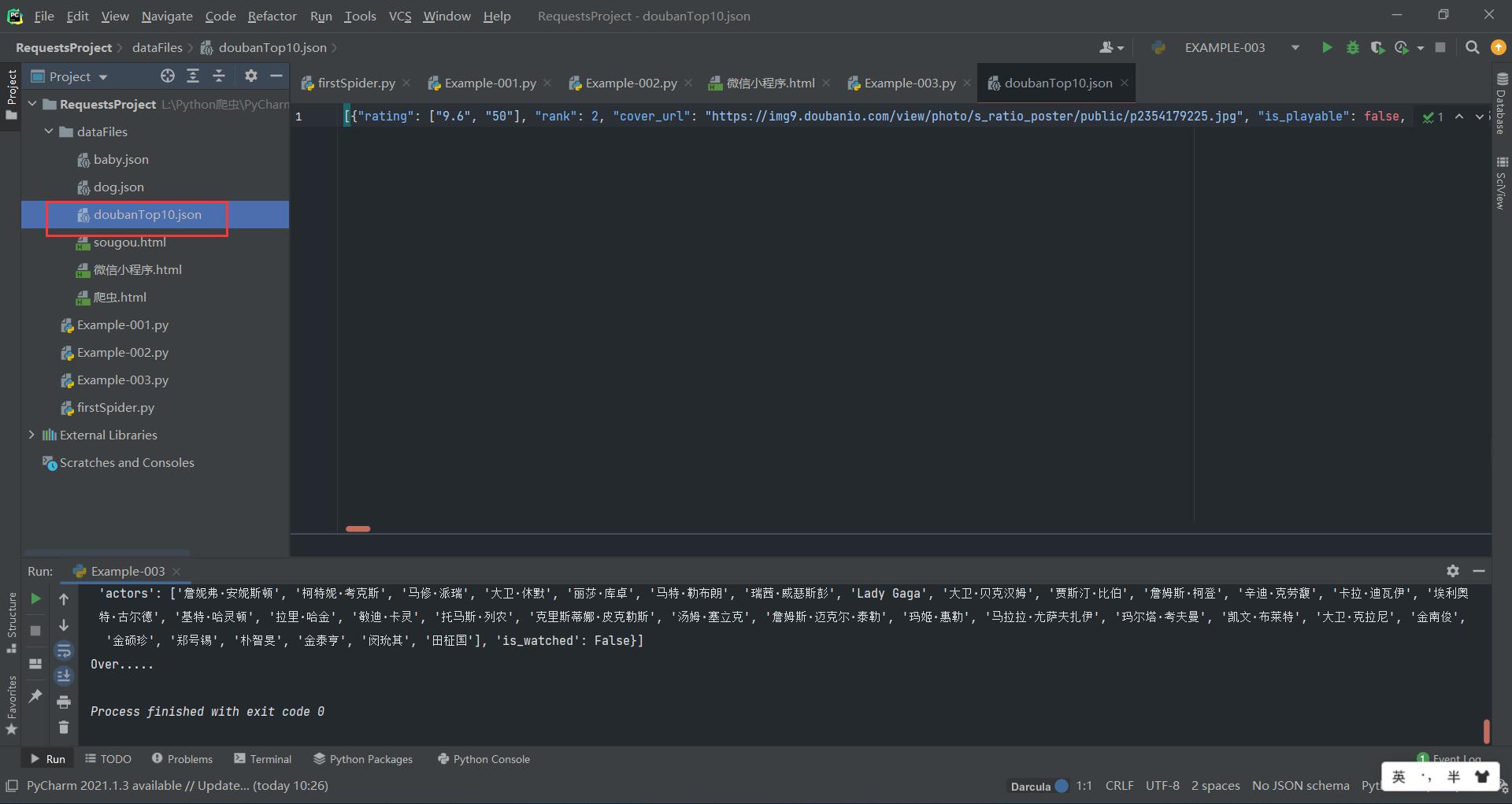Run the EXAMPLE-003 configuration
1512x804 pixels.
pos(1327,48)
